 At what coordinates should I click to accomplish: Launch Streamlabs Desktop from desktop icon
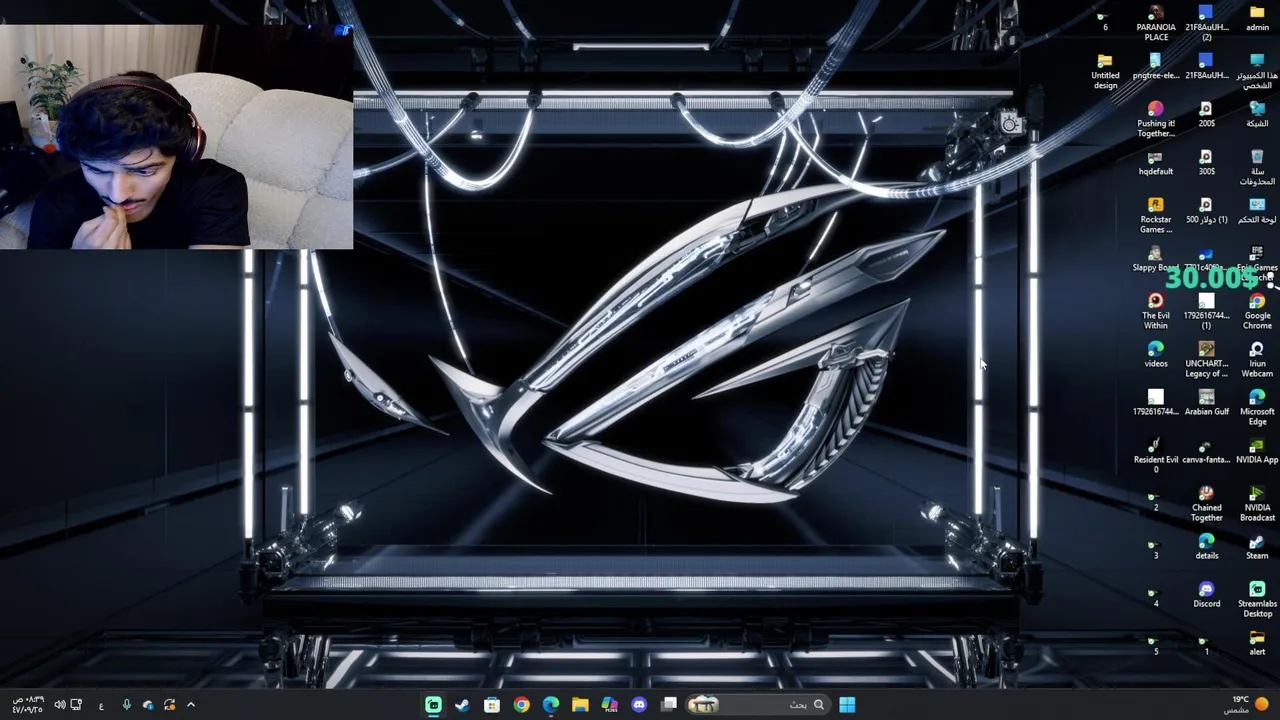pos(1257,599)
